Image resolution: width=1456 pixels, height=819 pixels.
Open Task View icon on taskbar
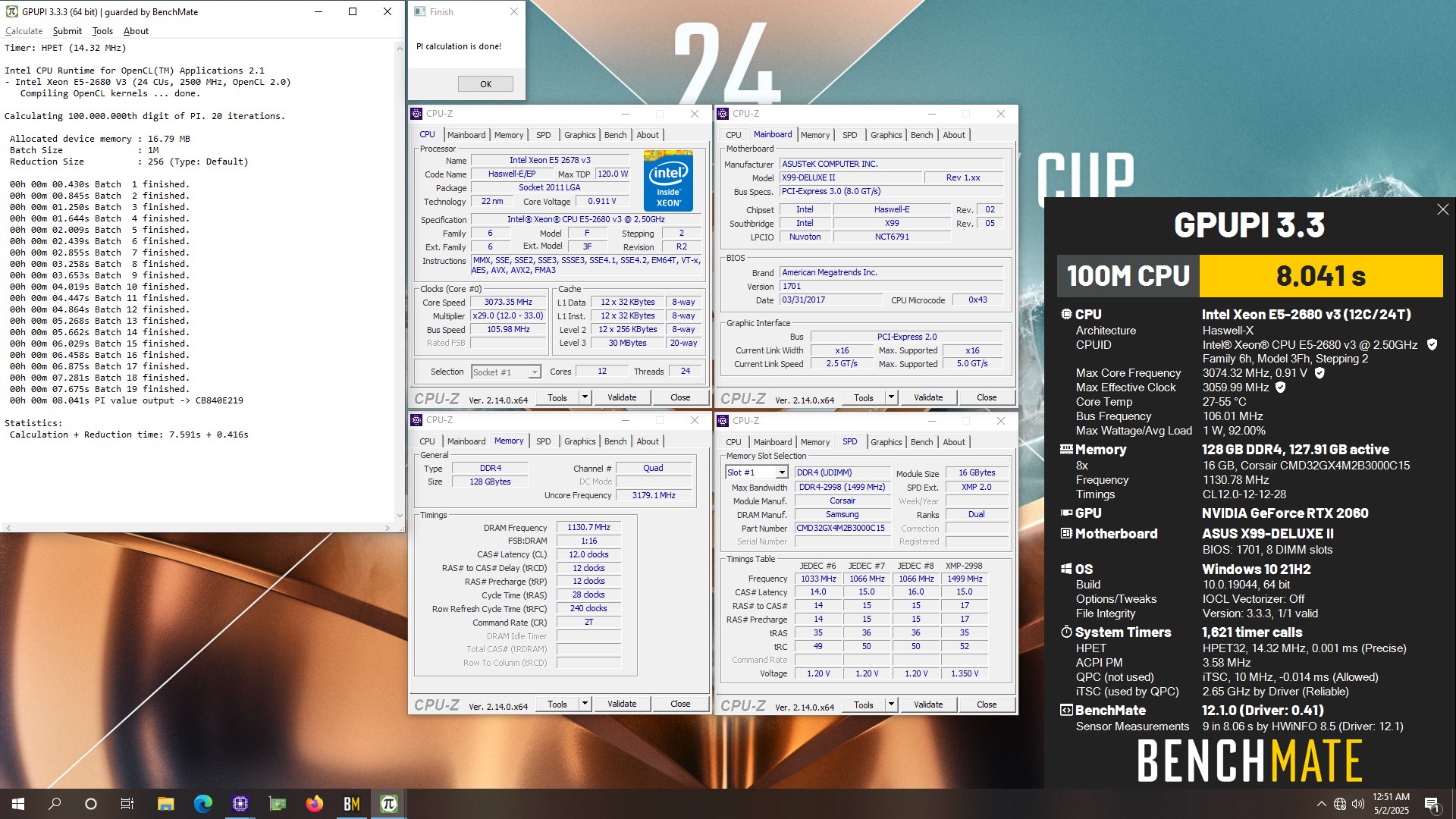127,804
